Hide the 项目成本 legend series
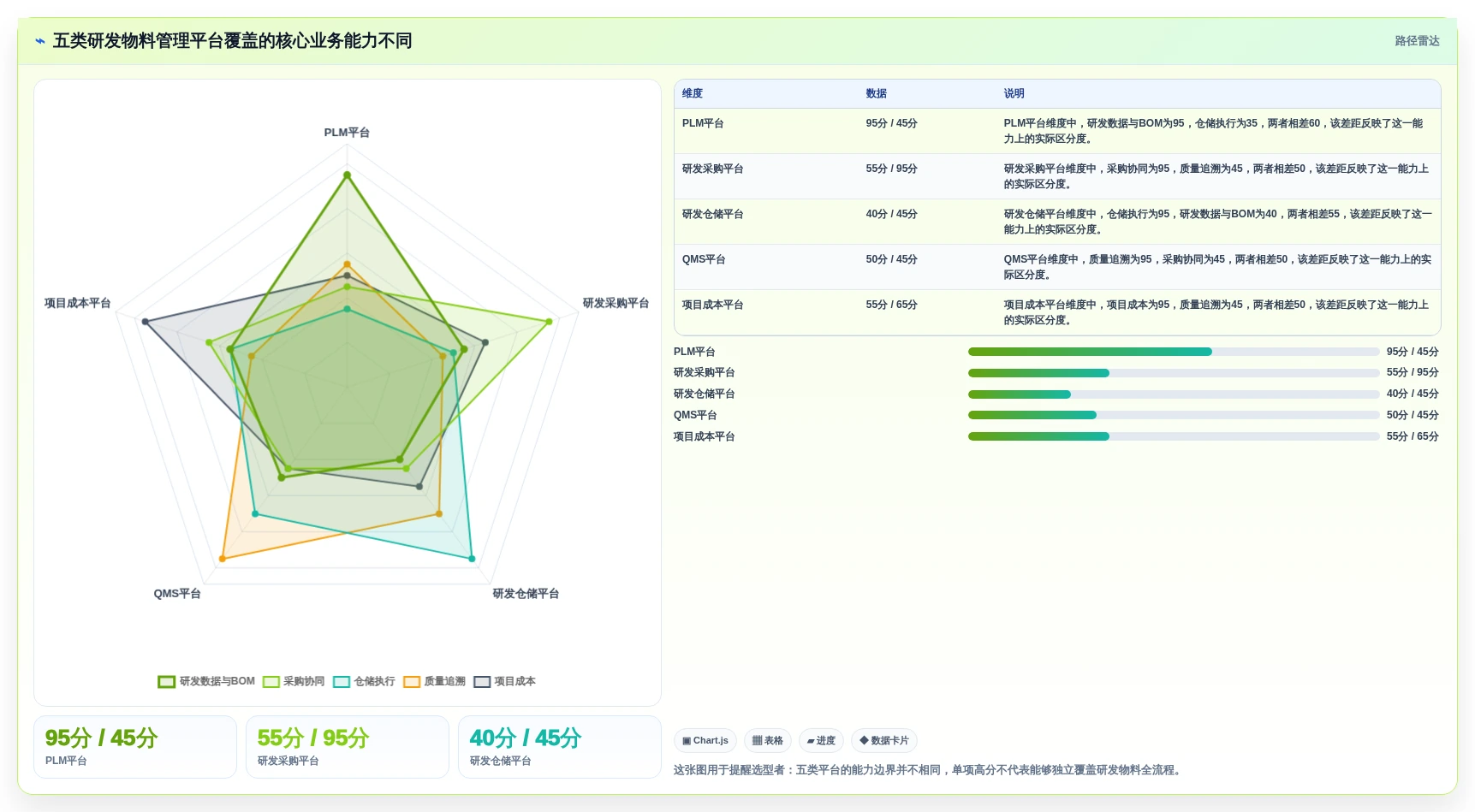 (x=504, y=681)
